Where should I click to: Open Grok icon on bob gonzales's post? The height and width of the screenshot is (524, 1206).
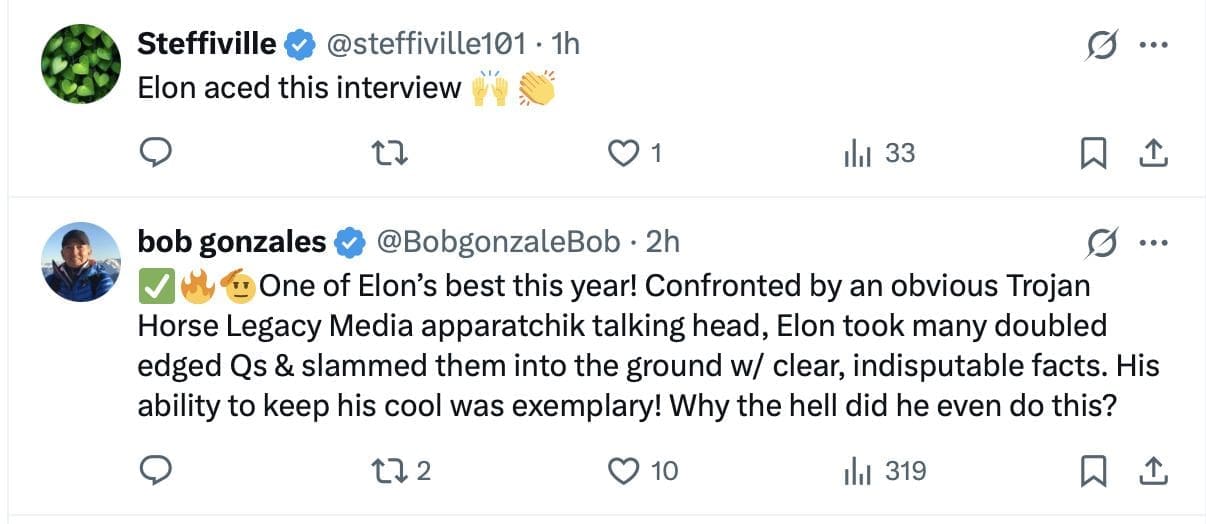[x=1103, y=243]
